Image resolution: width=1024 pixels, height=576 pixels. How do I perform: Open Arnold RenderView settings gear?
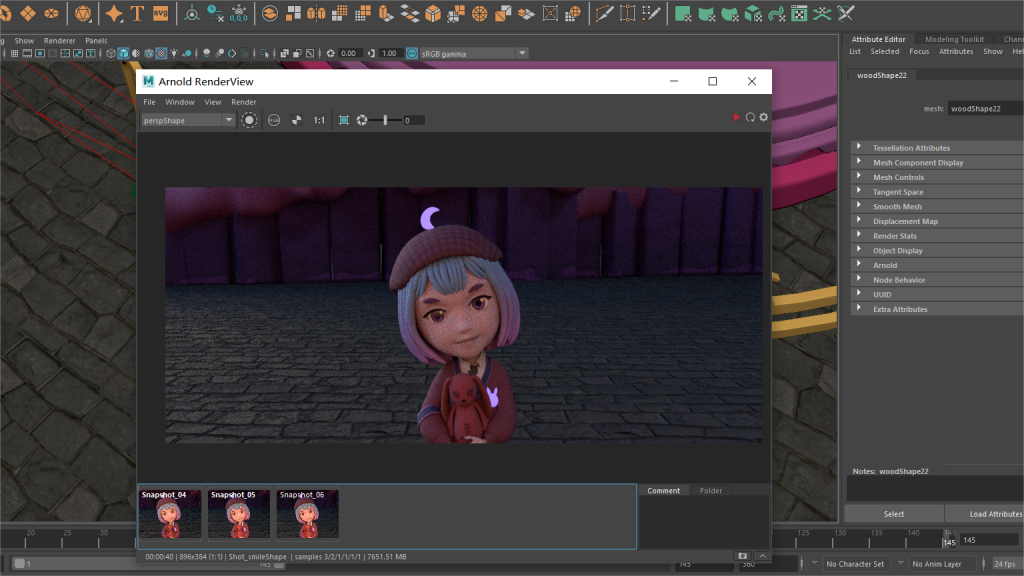click(763, 117)
